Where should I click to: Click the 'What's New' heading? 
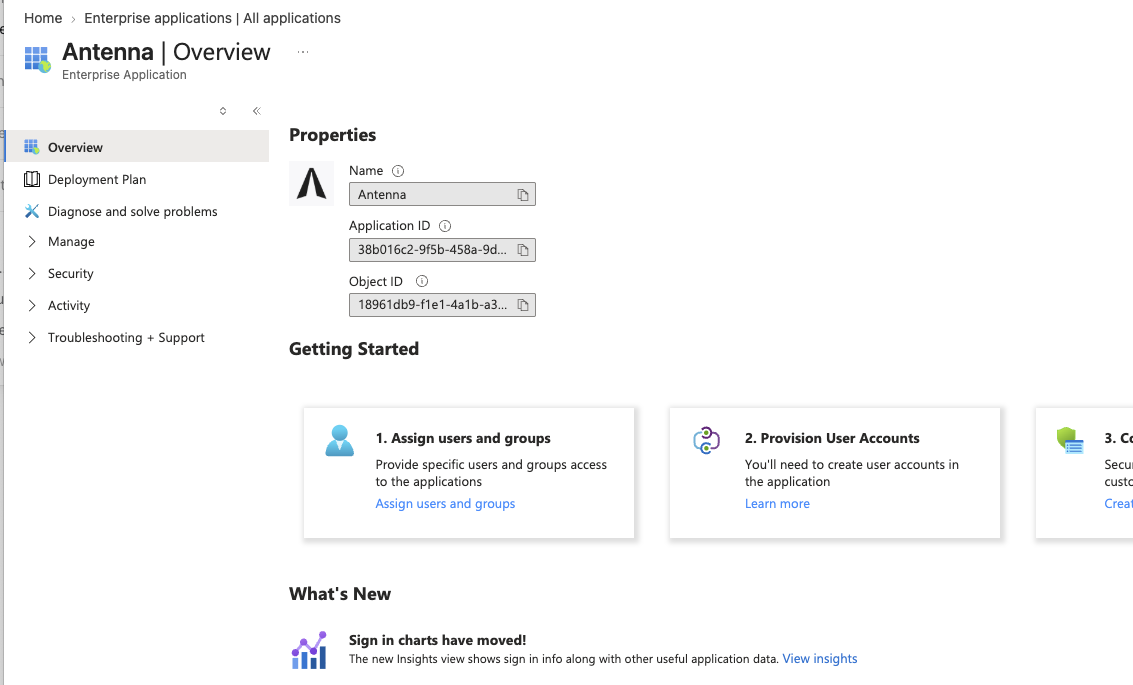pos(340,594)
